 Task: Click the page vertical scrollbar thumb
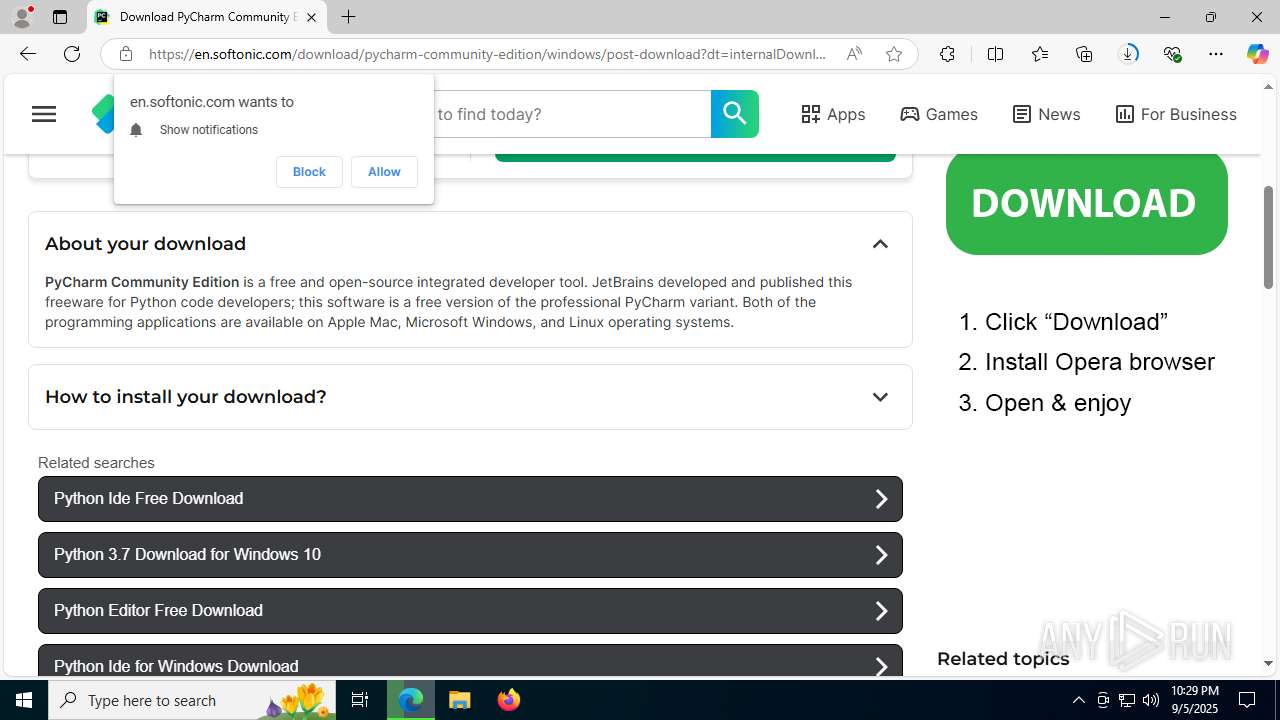1268,237
